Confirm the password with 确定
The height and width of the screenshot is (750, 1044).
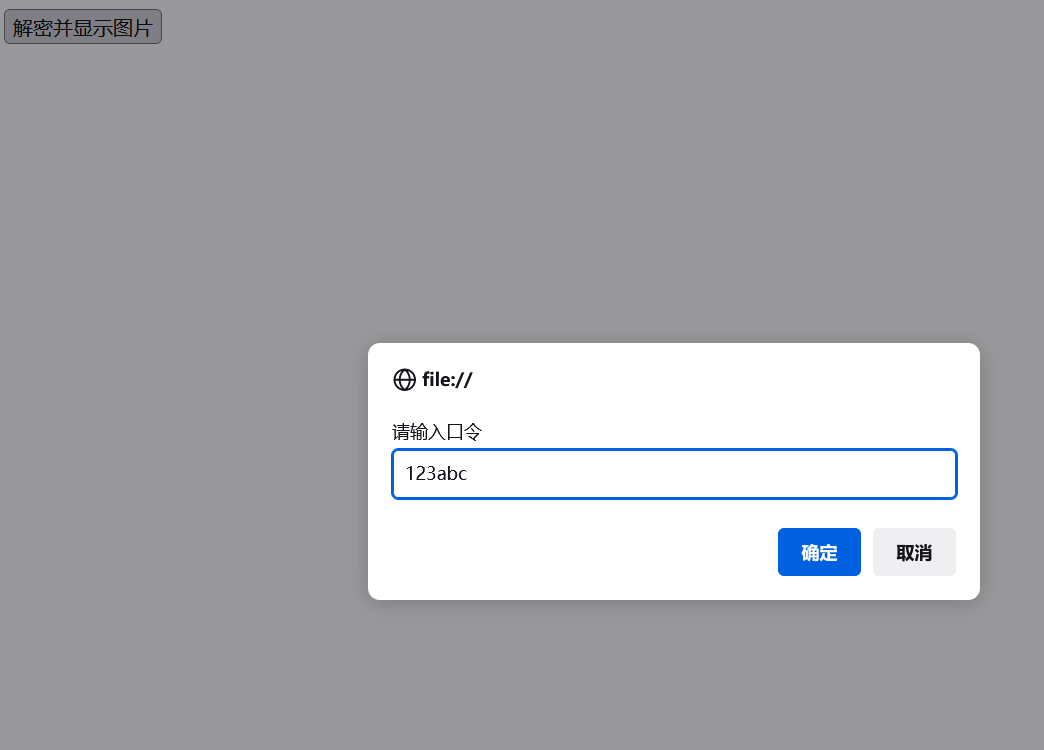click(819, 552)
